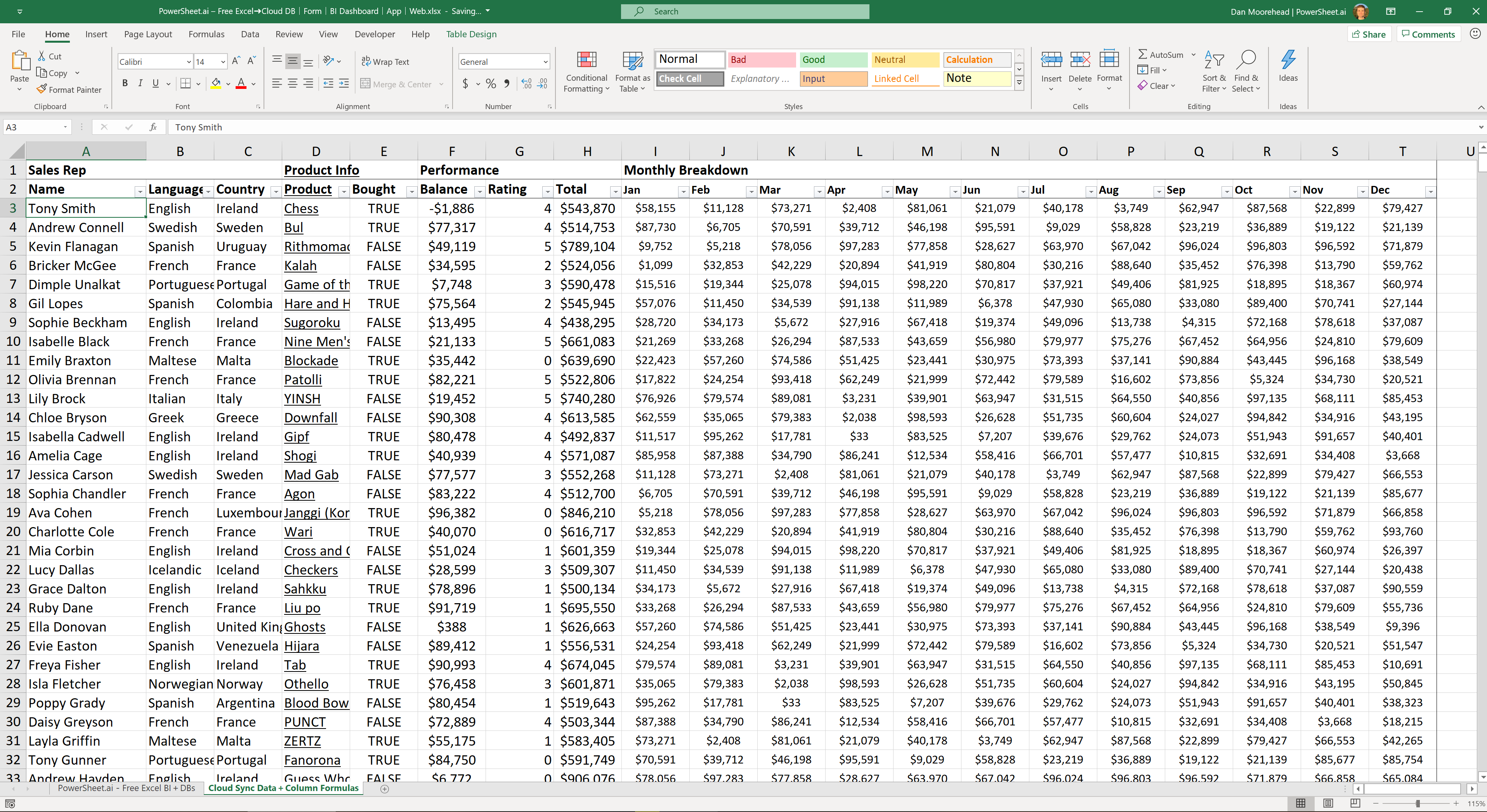Click the Share button
The width and height of the screenshot is (1487, 812).
coord(1369,33)
